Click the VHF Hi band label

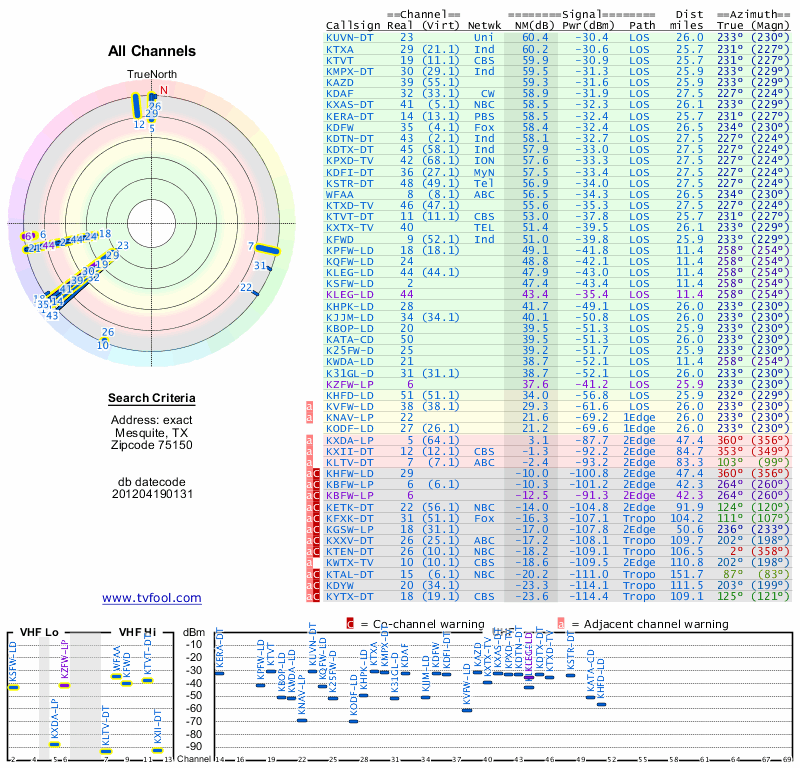point(136,632)
